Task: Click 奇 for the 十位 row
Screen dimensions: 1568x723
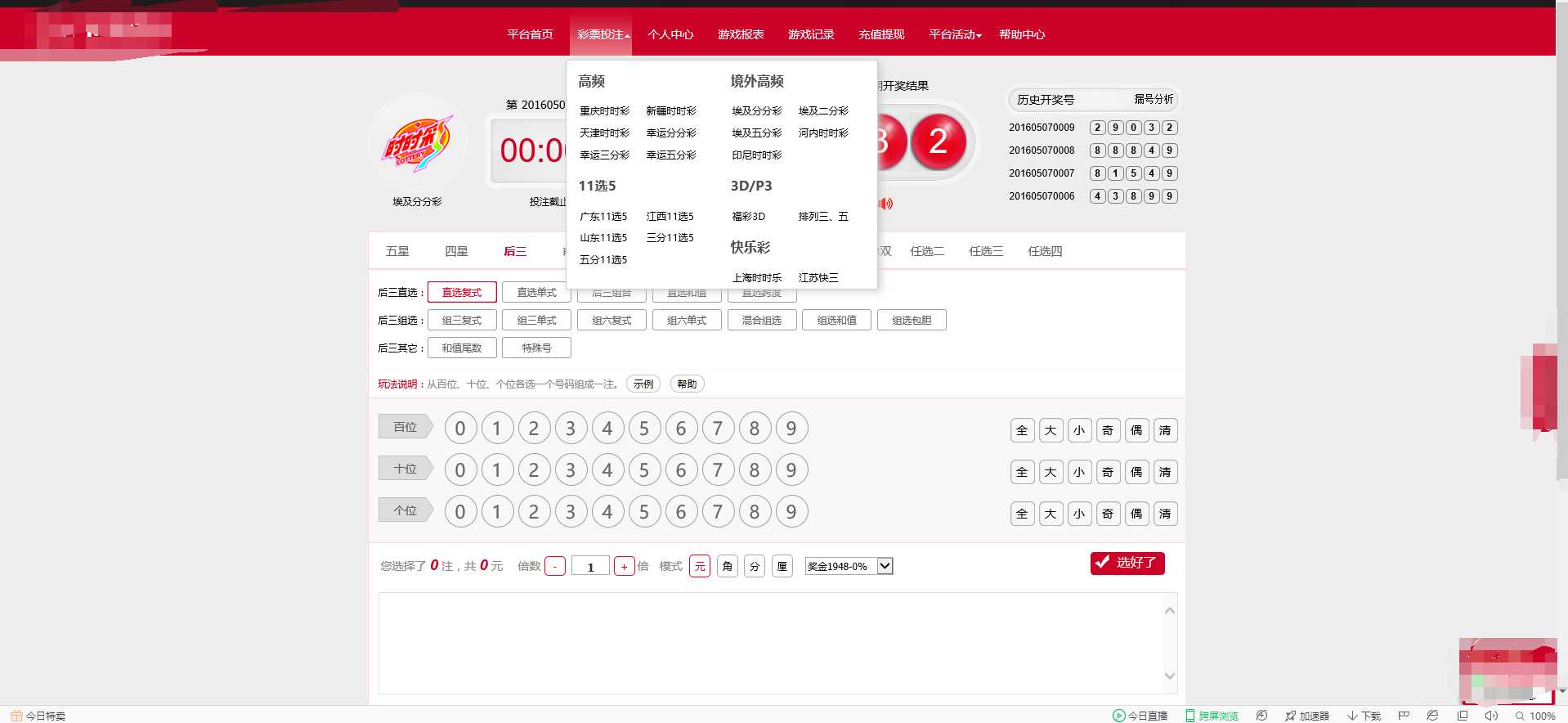Action: [x=1109, y=473]
